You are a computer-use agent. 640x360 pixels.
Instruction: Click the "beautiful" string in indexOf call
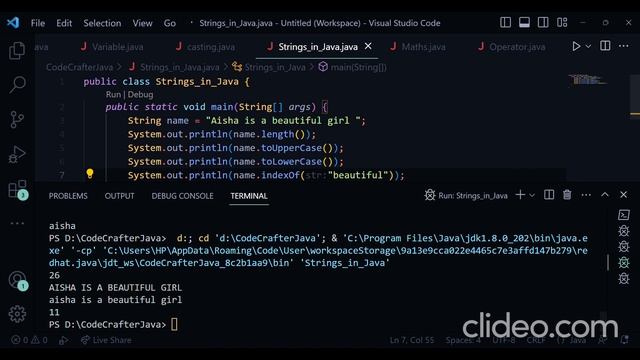click(x=358, y=175)
